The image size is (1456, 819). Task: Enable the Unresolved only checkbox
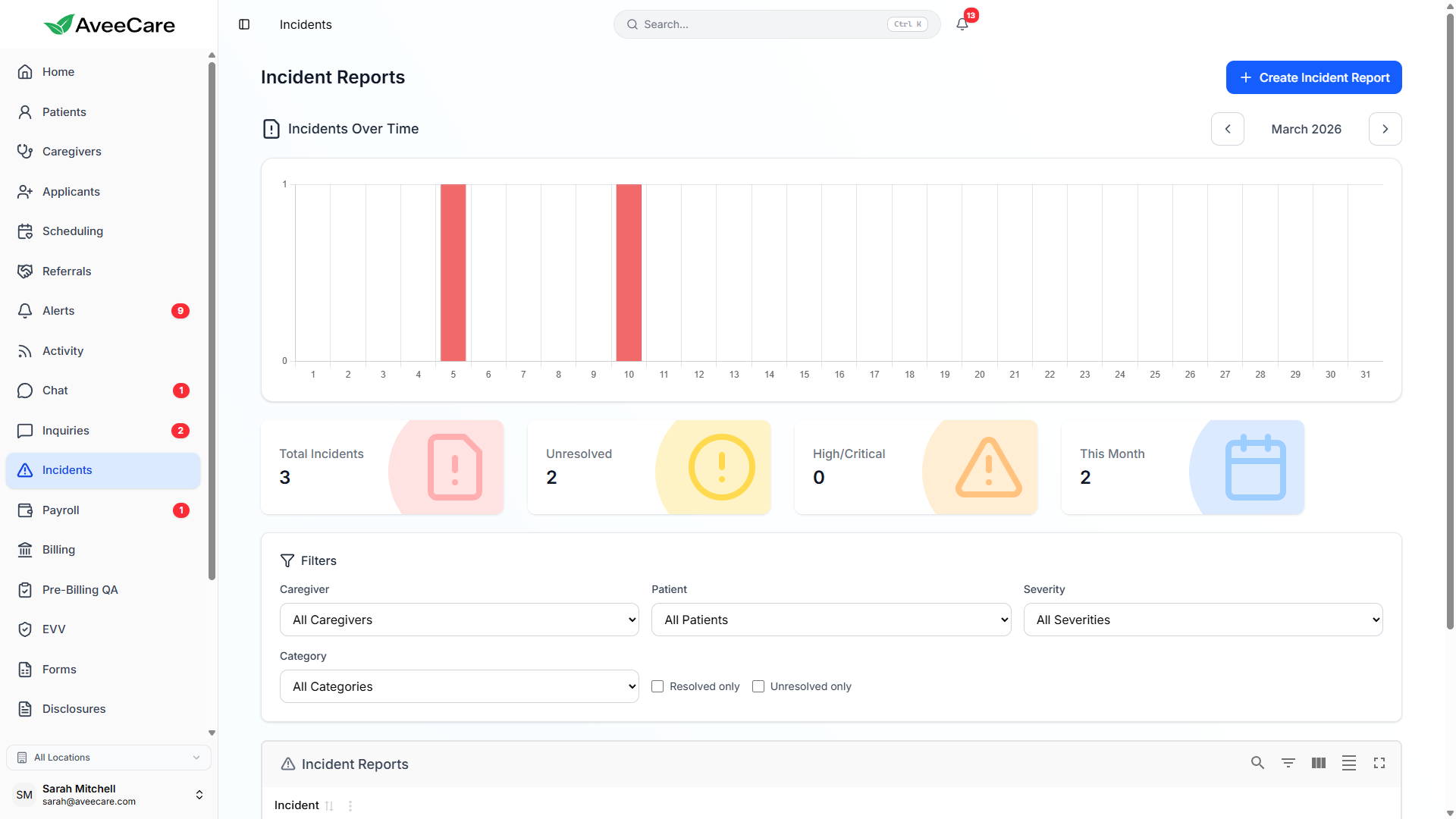pos(758,686)
